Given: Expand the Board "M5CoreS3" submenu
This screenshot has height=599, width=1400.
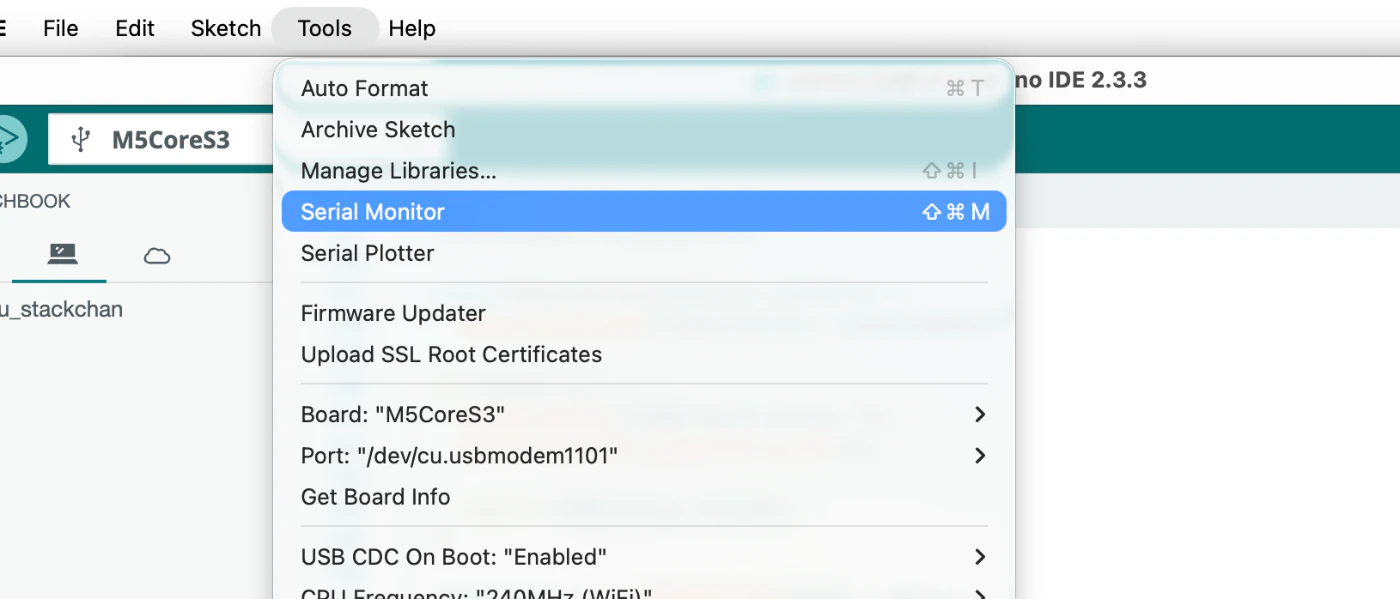Looking at the screenshot, I should click(644, 414).
